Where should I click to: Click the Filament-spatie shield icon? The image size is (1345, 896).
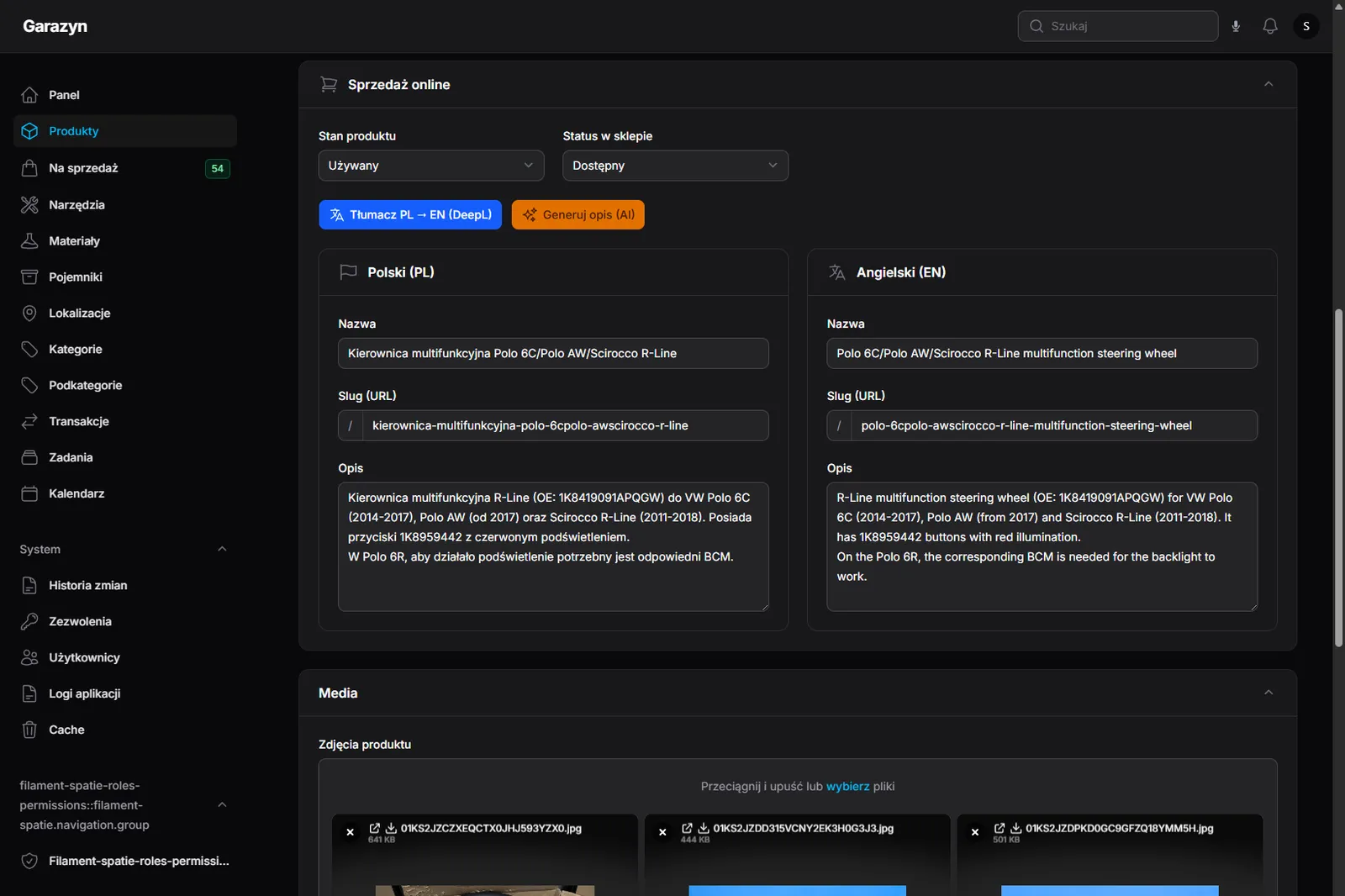pyautogui.click(x=29, y=862)
